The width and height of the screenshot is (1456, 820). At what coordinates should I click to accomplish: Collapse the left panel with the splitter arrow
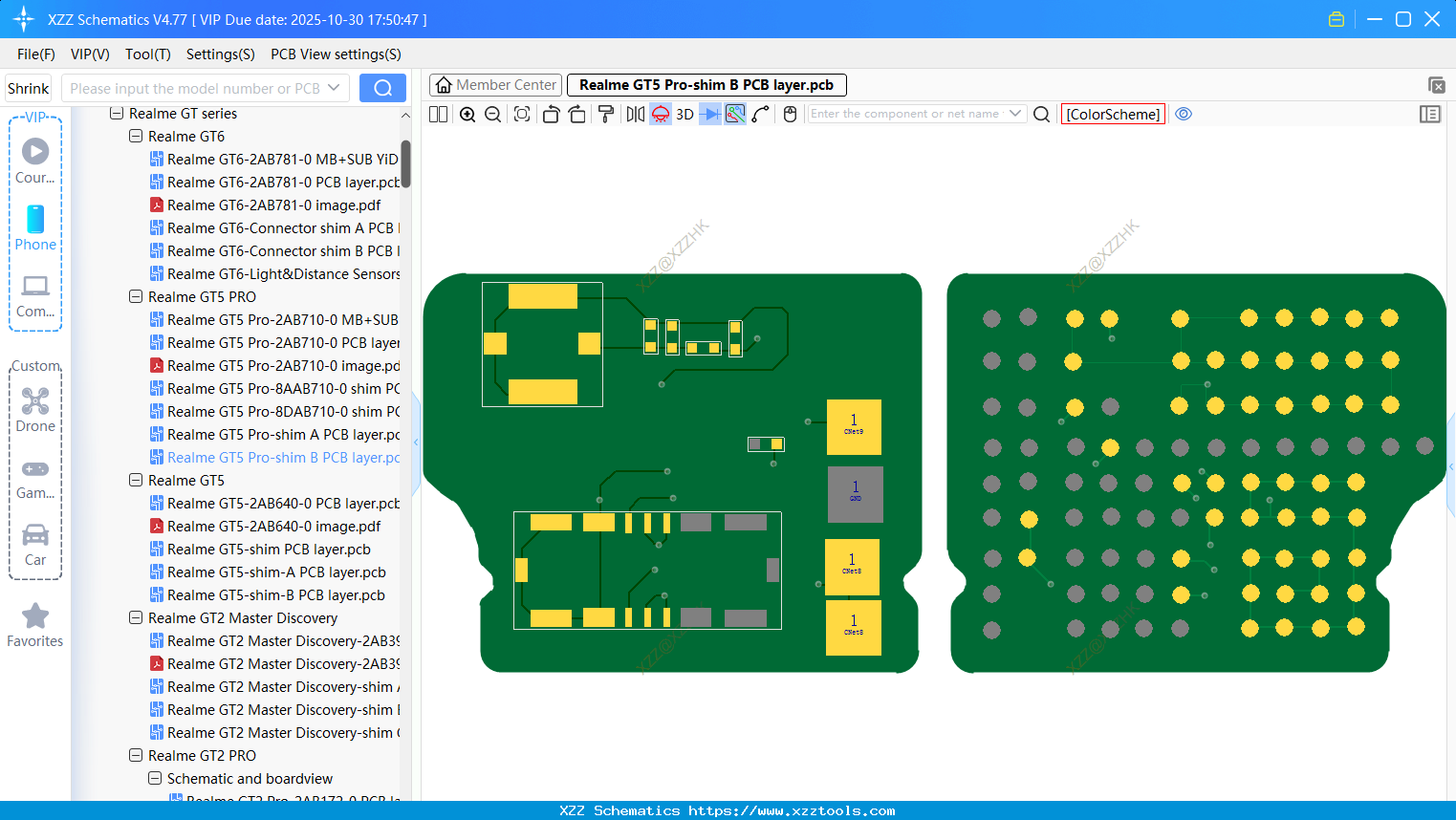(416, 442)
